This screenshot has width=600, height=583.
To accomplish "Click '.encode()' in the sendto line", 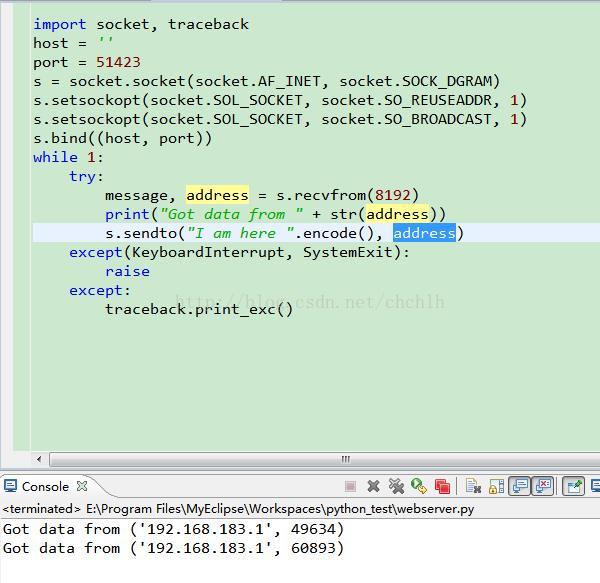I will click(334, 233).
